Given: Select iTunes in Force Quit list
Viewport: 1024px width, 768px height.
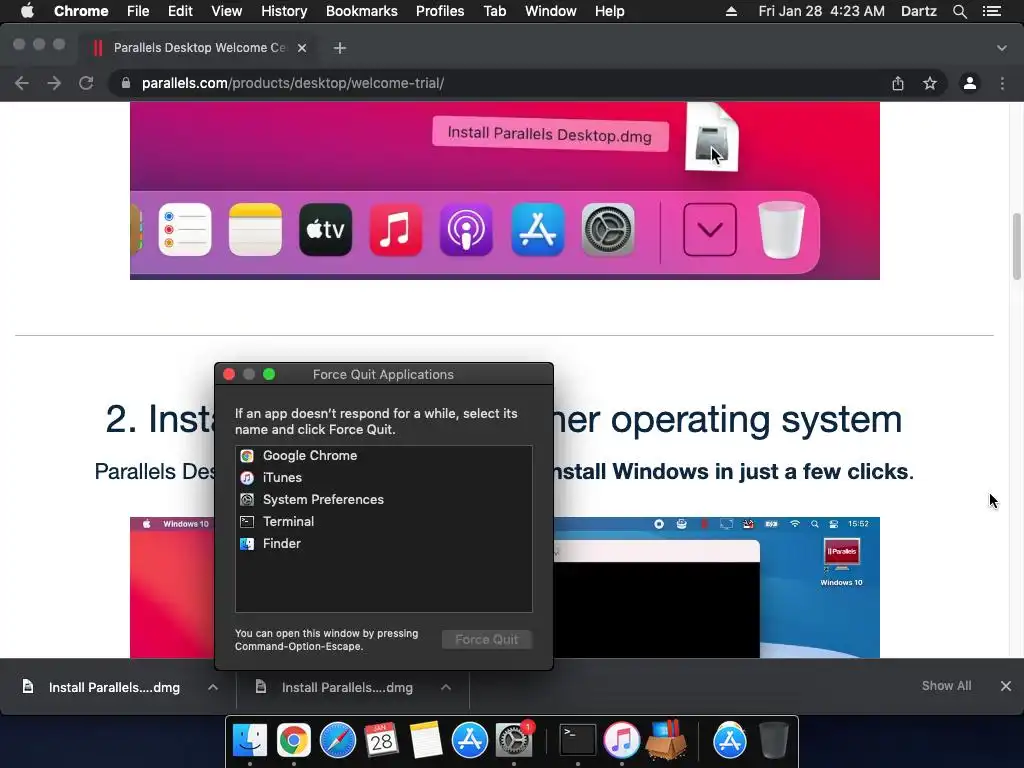Looking at the screenshot, I should click(x=383, y=477).
